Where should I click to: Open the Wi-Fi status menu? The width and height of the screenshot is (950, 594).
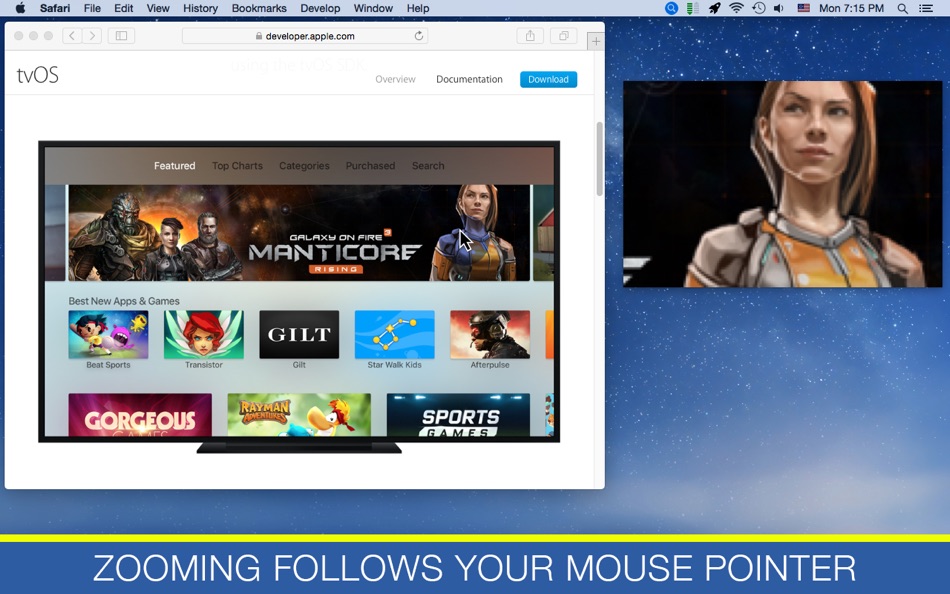point(736,8)
